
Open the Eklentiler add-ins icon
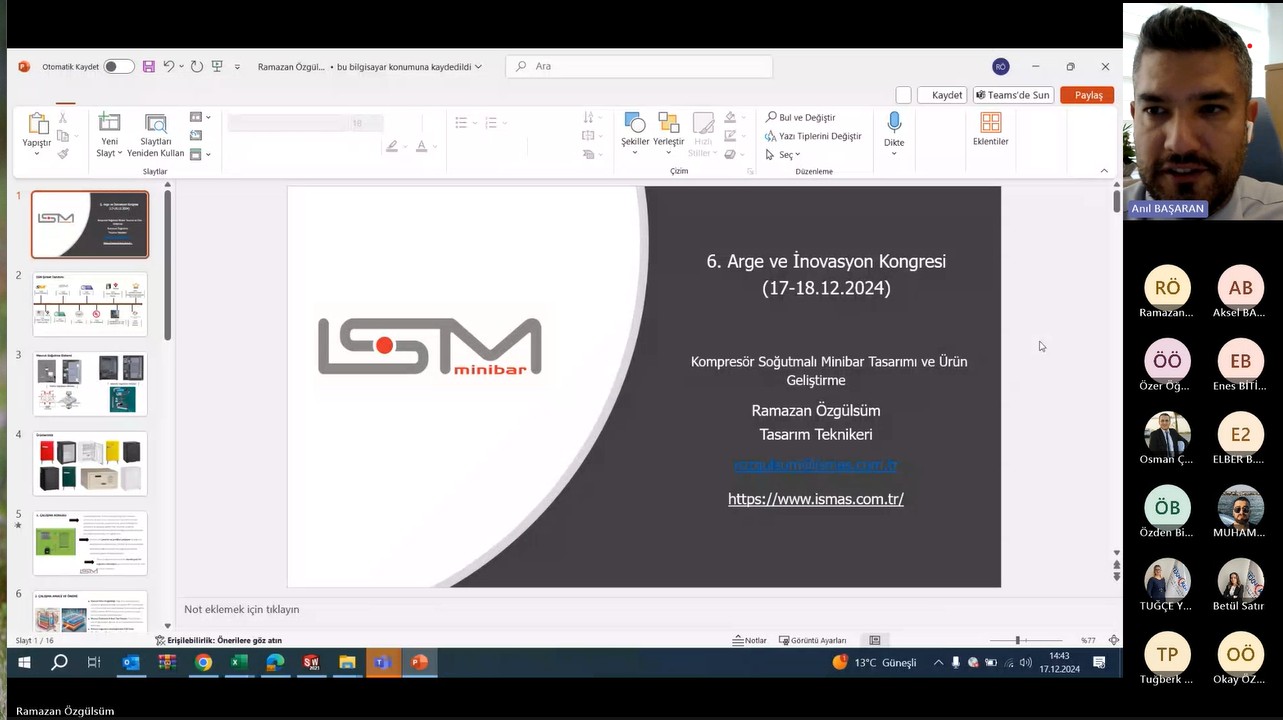tap(990, 123)
